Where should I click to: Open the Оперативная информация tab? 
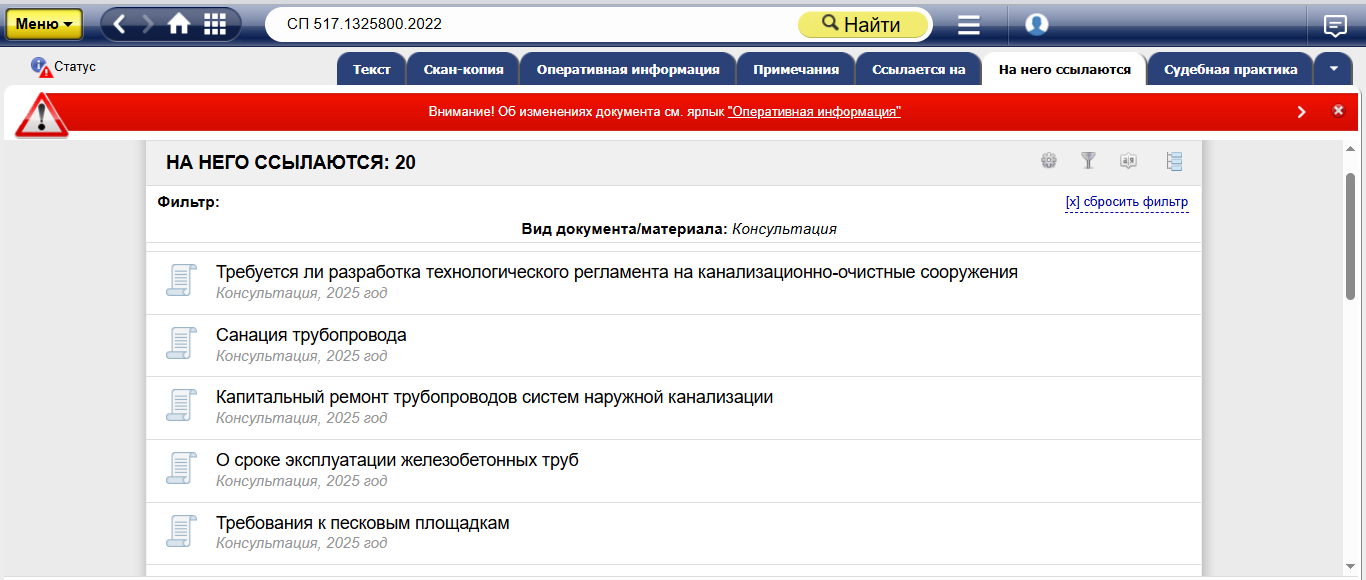coord(628,70)
